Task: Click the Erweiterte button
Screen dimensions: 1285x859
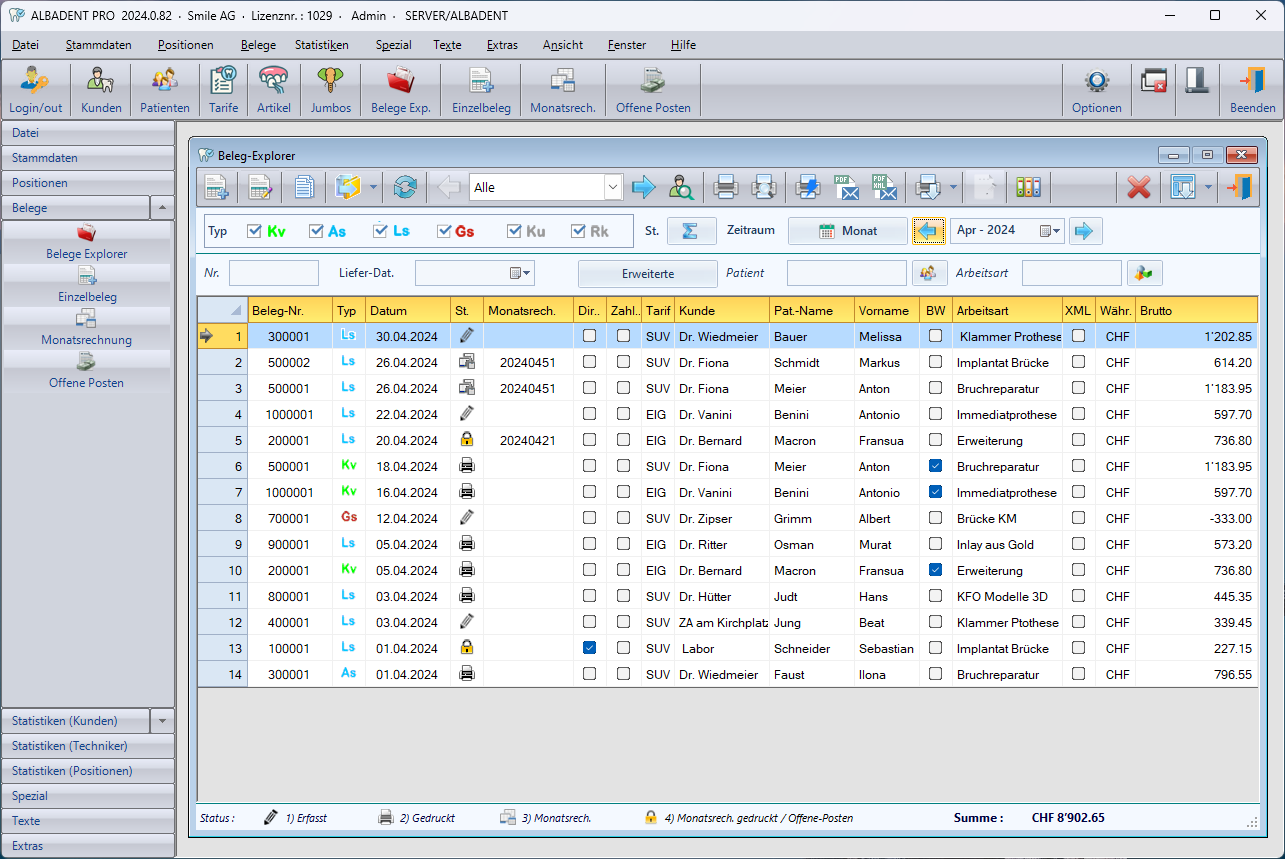Action: [647, 273]
